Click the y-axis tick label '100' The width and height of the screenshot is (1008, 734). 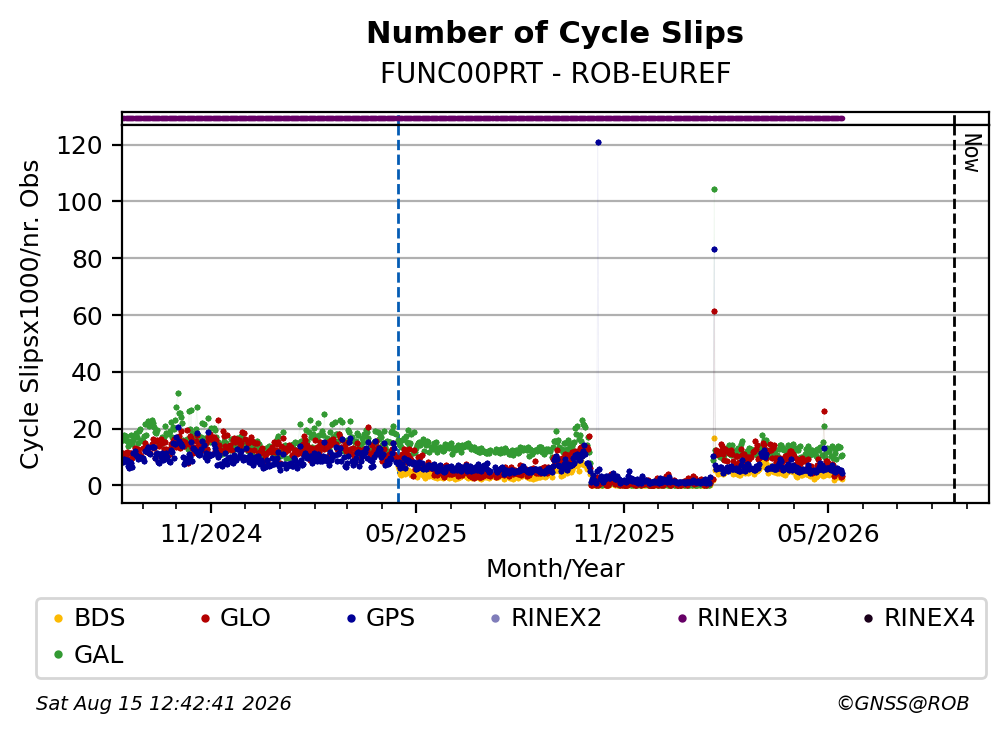click(x=80, y=202)
